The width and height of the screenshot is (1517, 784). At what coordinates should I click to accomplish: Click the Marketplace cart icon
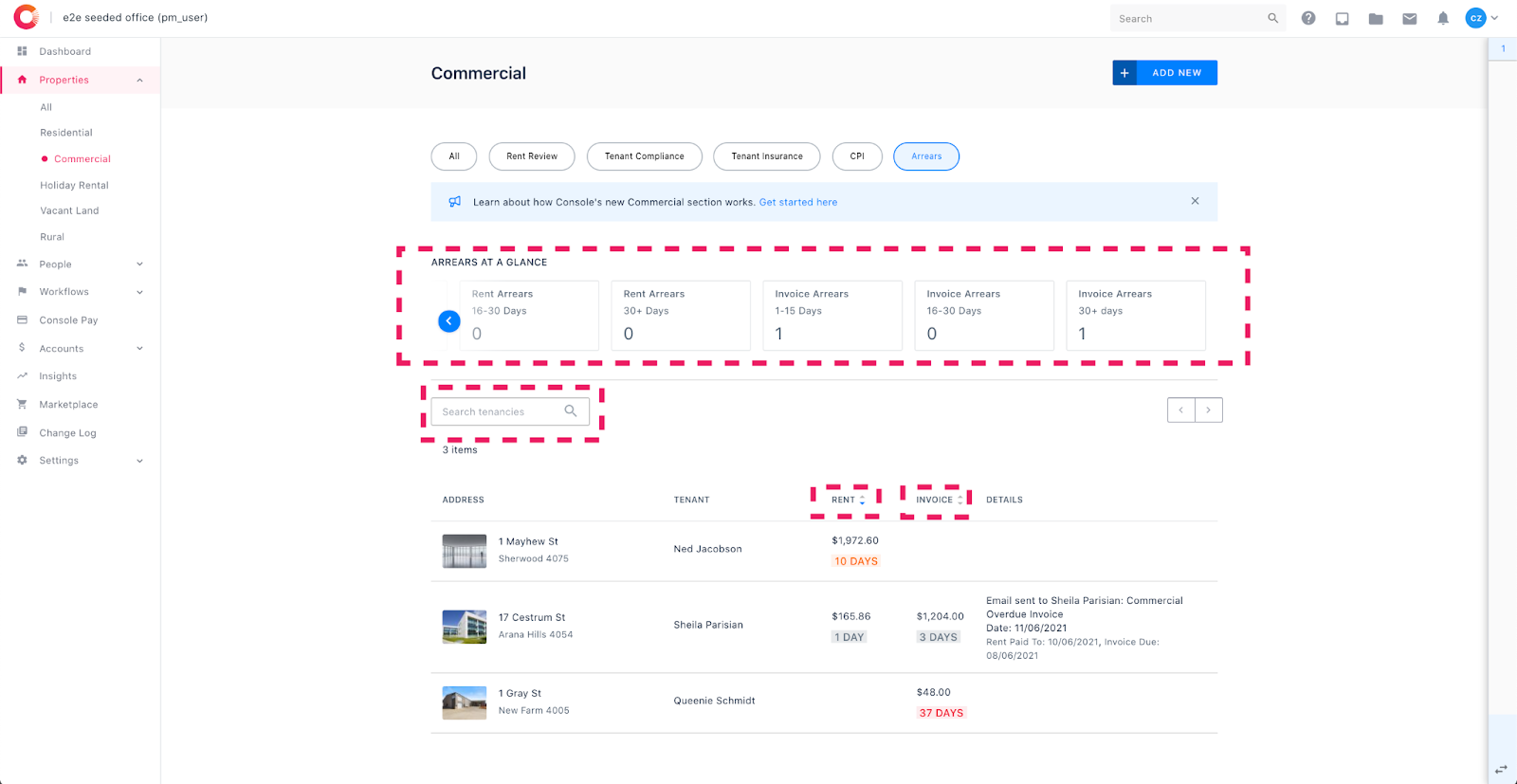click(x=22, y=405)
